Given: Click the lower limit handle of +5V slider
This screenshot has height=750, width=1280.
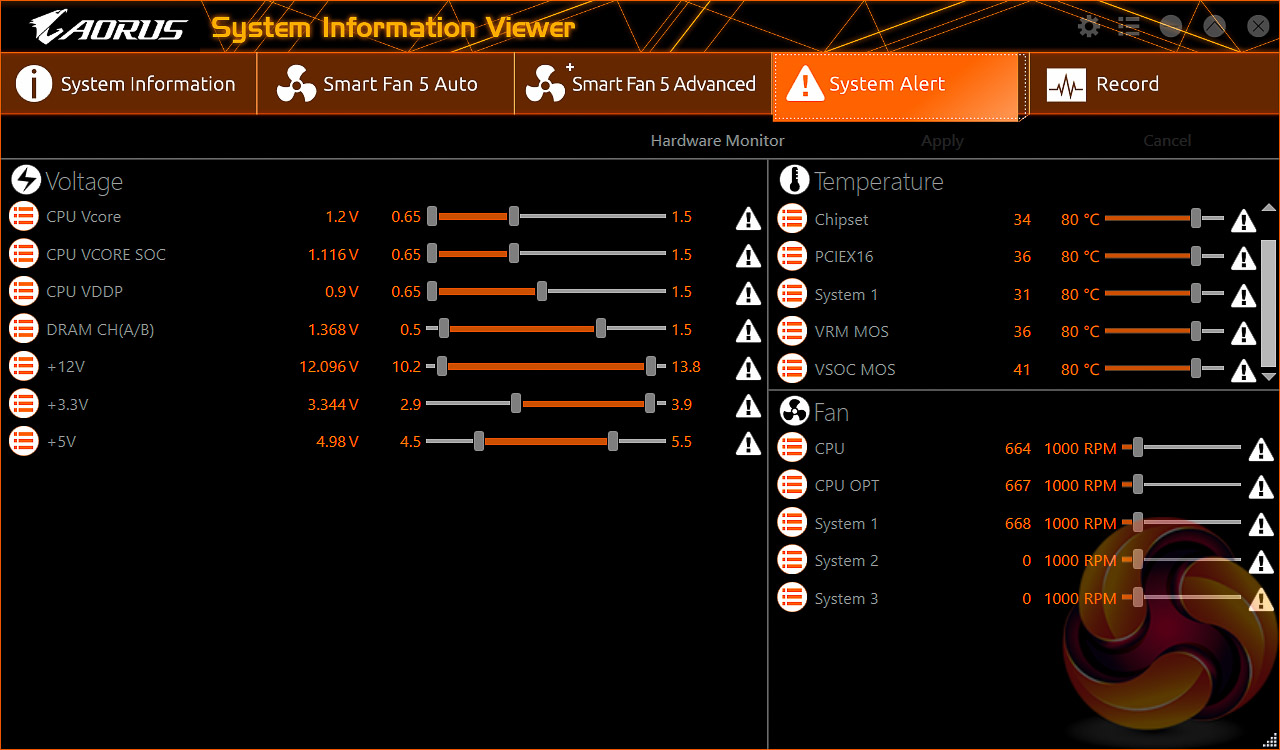Looking at the screenshot, I should 479,442.
